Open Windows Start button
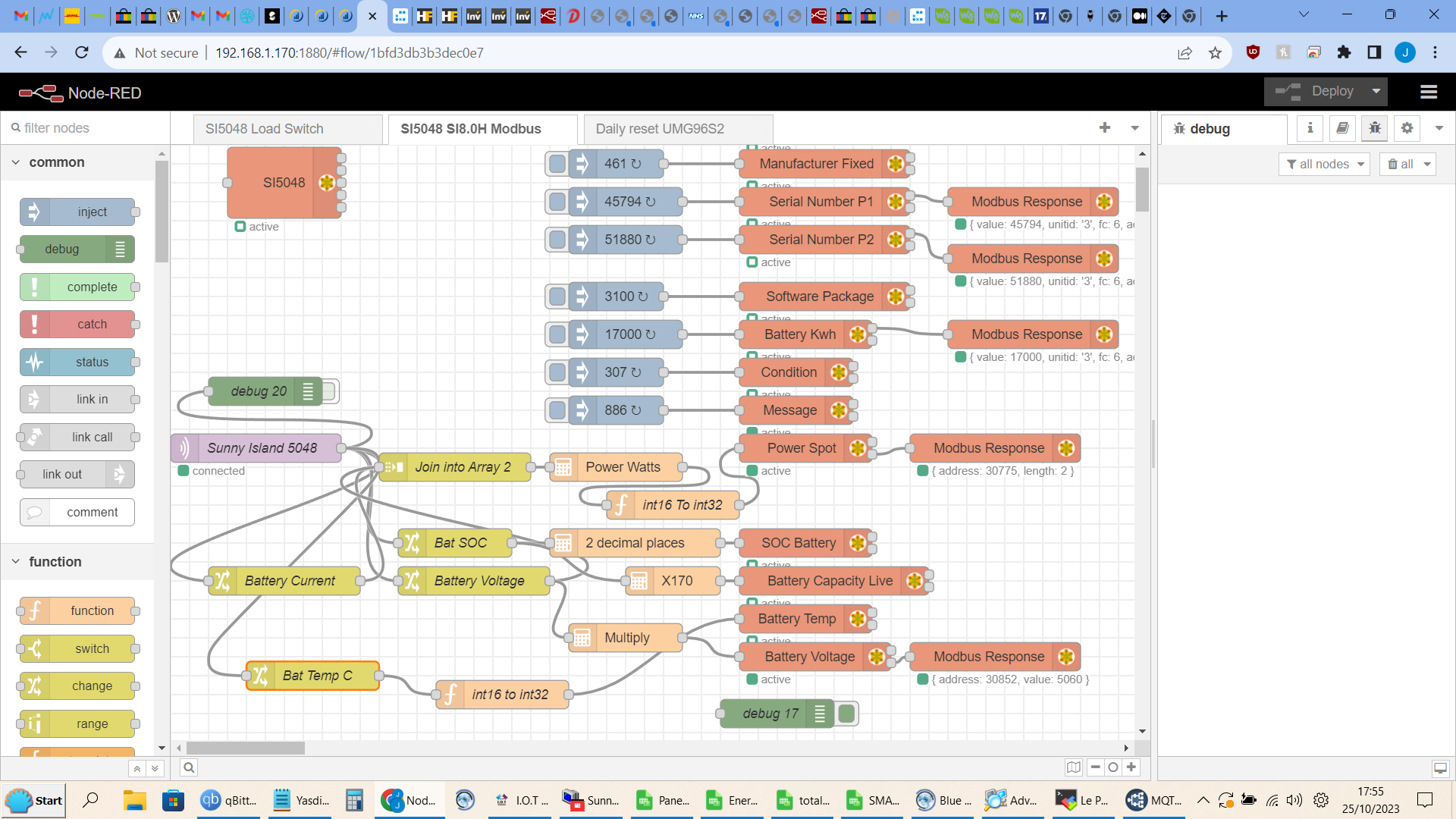The height and width of the screenshot is (819, 1456). pyautogui.click(x=35, y=800)
